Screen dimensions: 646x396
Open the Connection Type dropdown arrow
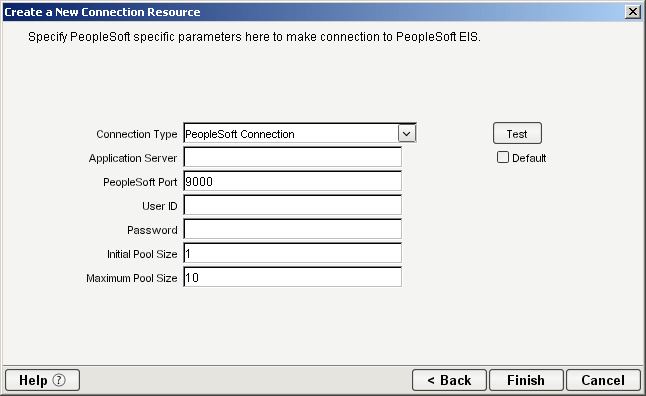point(407,134)
